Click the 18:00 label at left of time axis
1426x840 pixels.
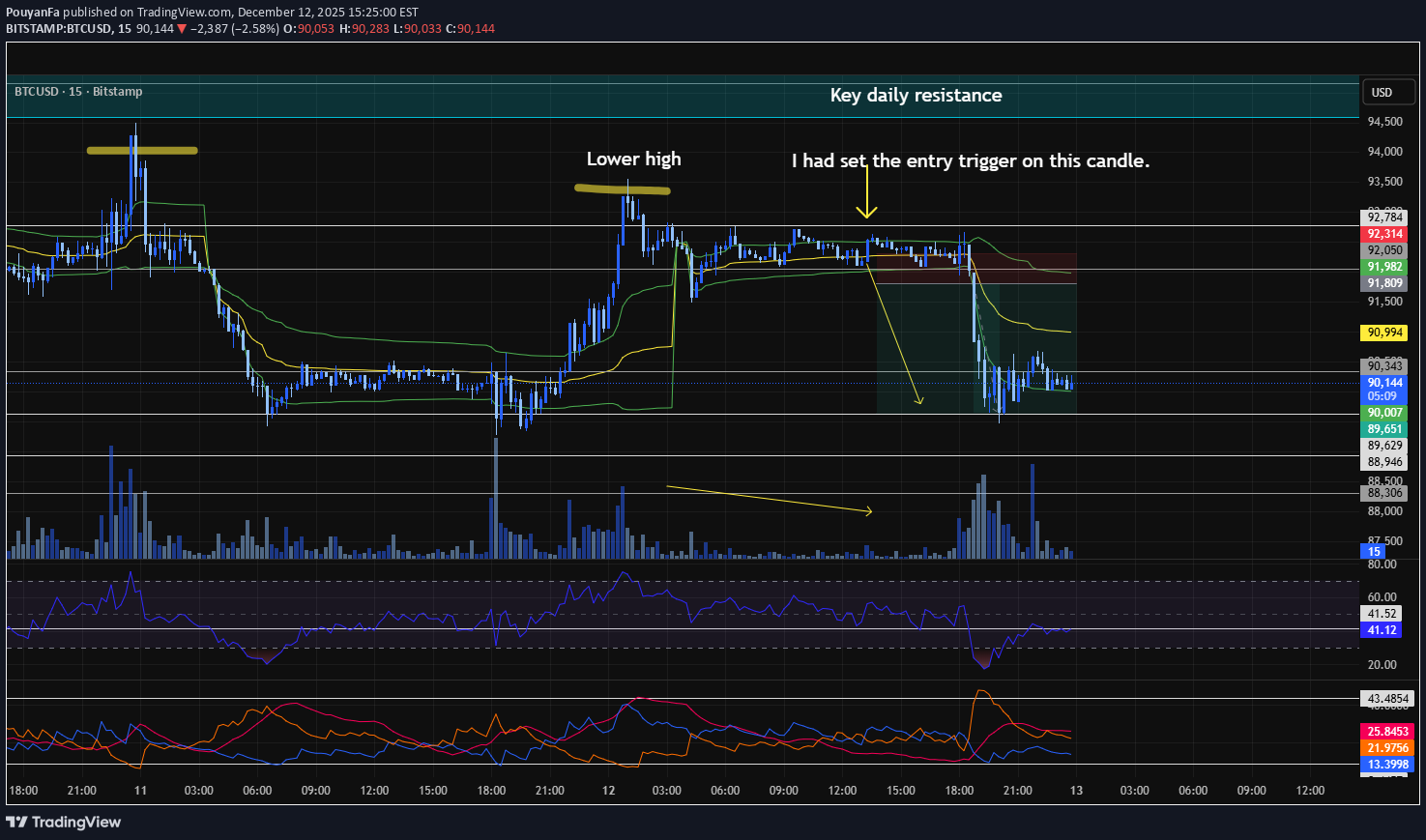click(23, 791)
